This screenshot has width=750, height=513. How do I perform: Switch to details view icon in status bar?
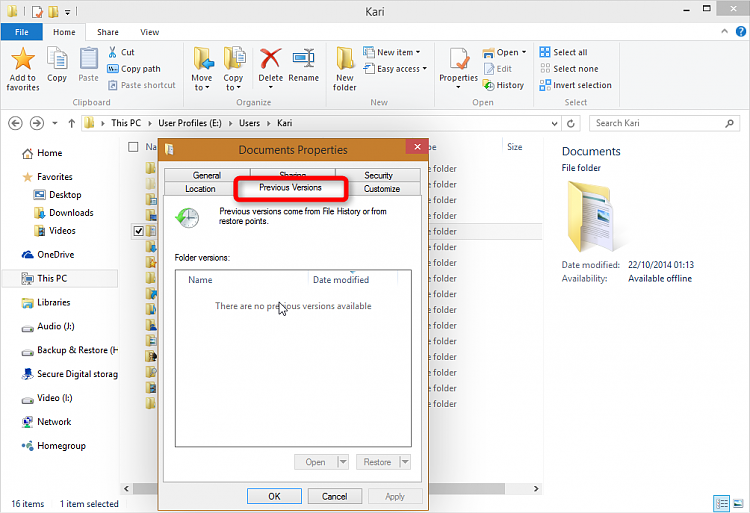click(x=721, y=503)
